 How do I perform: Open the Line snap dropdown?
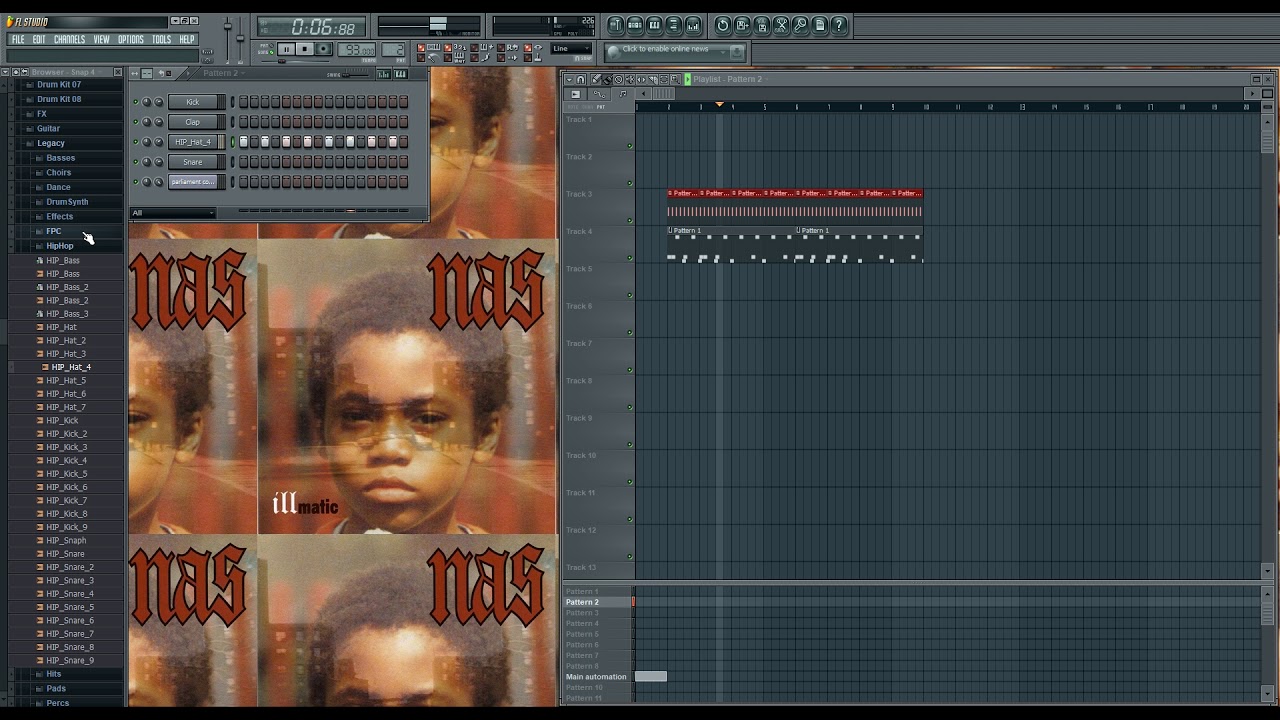click(573, 48)
